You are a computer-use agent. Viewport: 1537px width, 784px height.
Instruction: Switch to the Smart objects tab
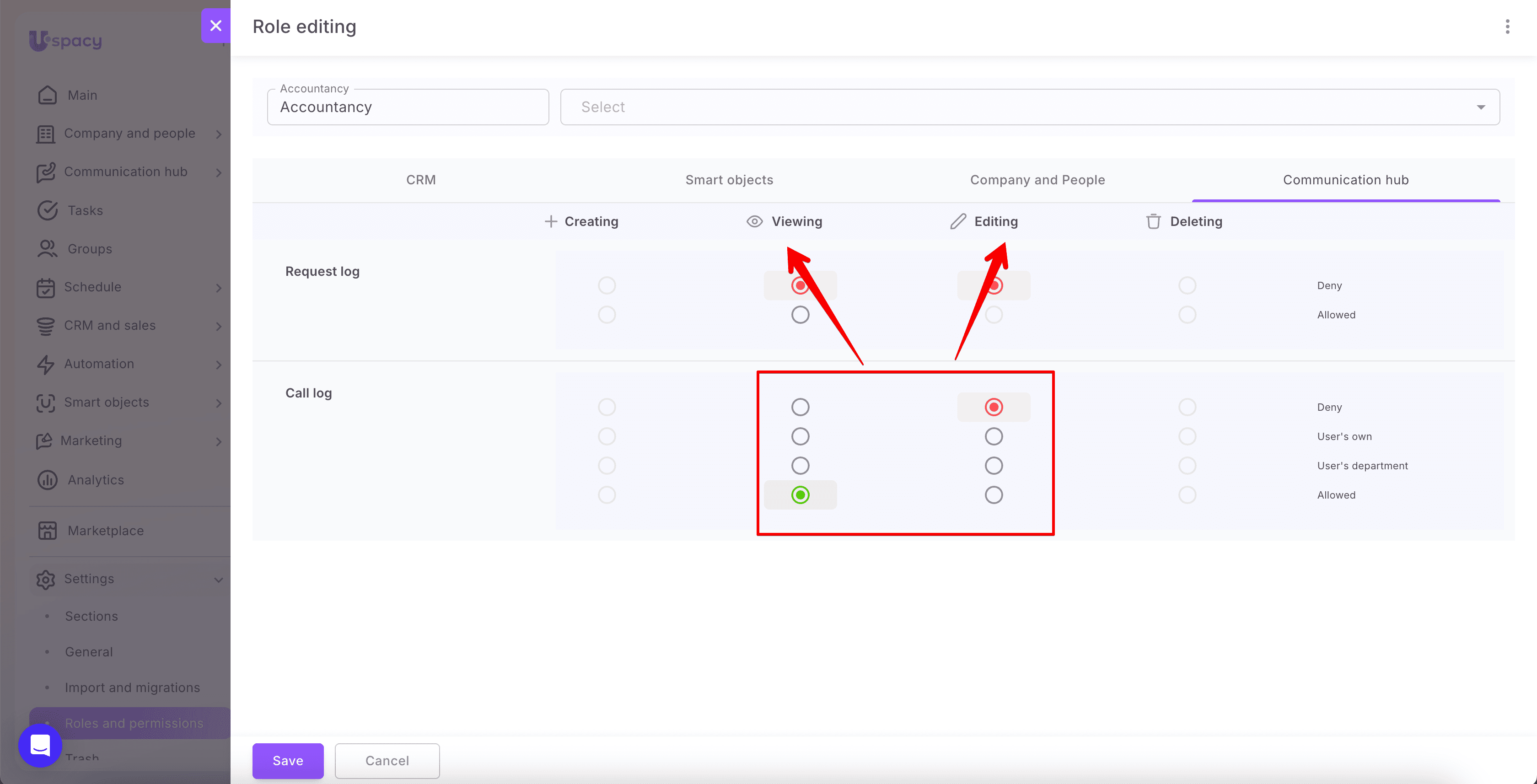tap(729, 180)
